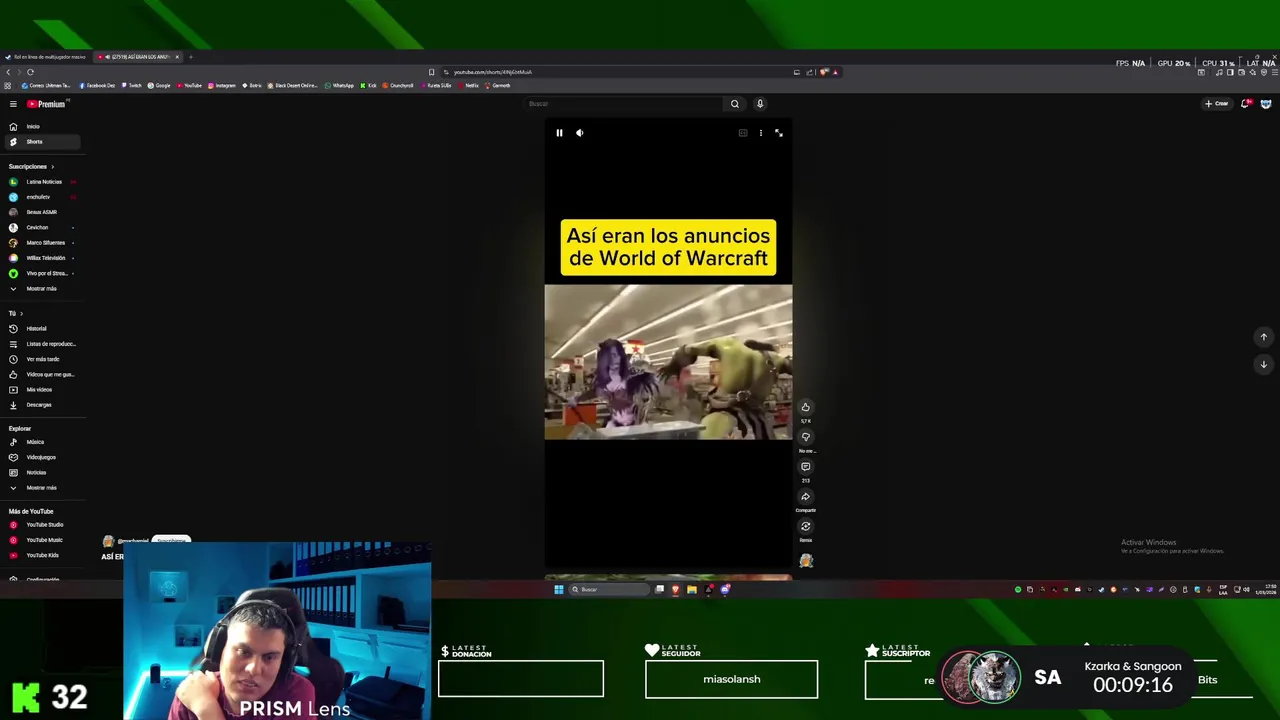Open the Kick bookmark
The height and width of the screenshot is (720, 1280).
[x=369, y=86]
